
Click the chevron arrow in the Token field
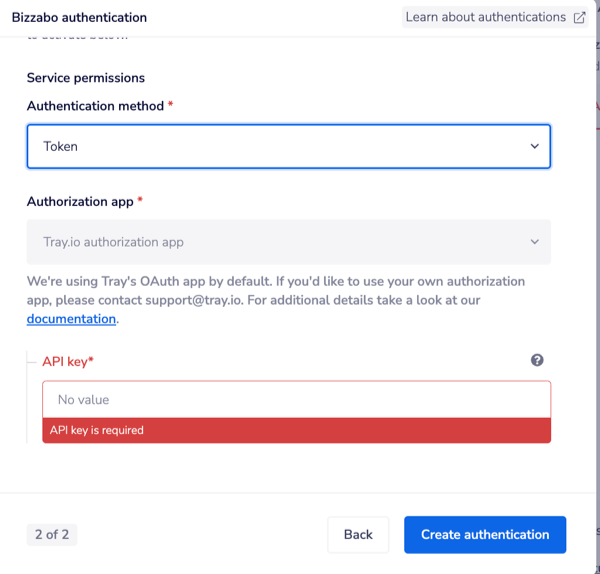(535, 146)
